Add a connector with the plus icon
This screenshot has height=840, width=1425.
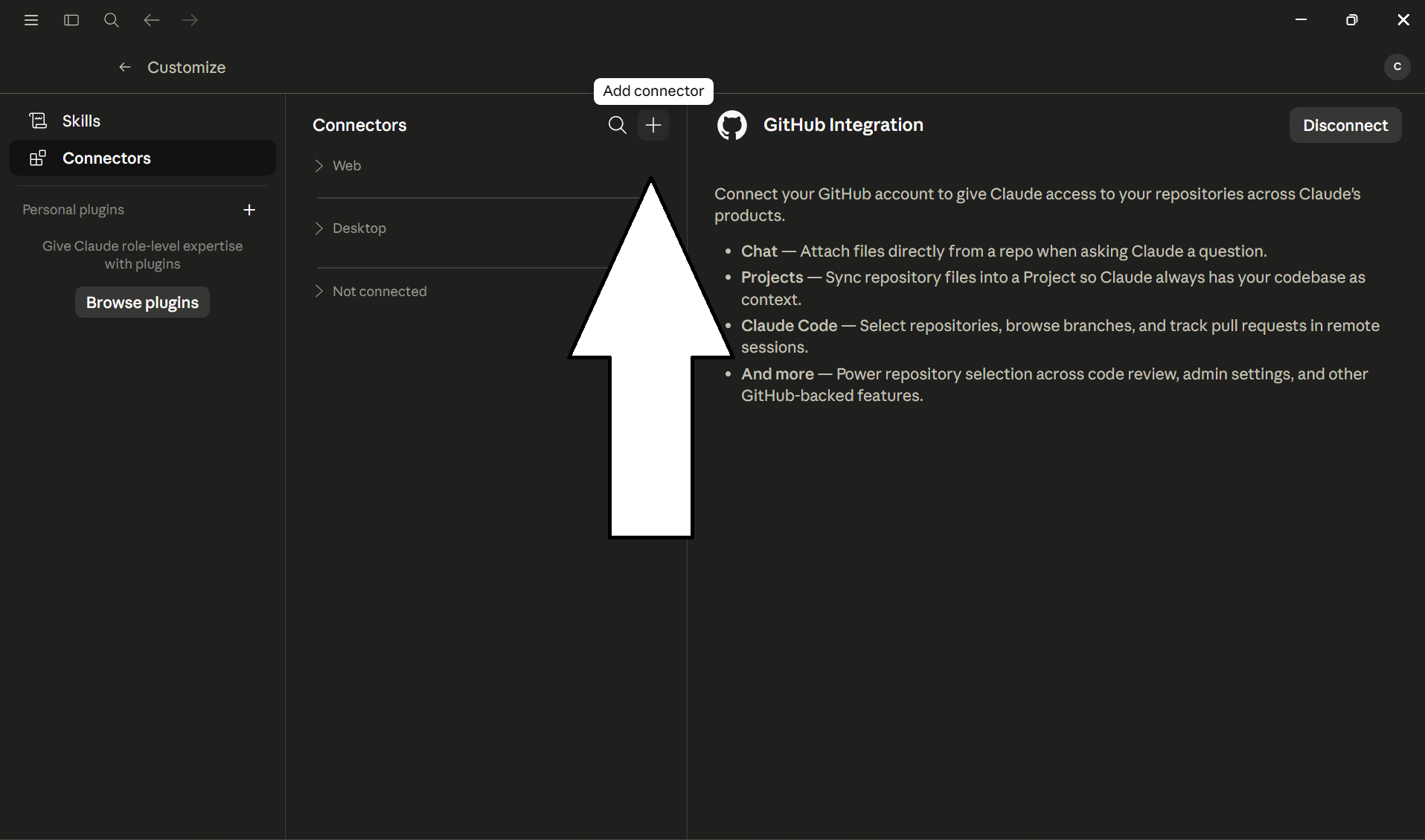point(653,125)
